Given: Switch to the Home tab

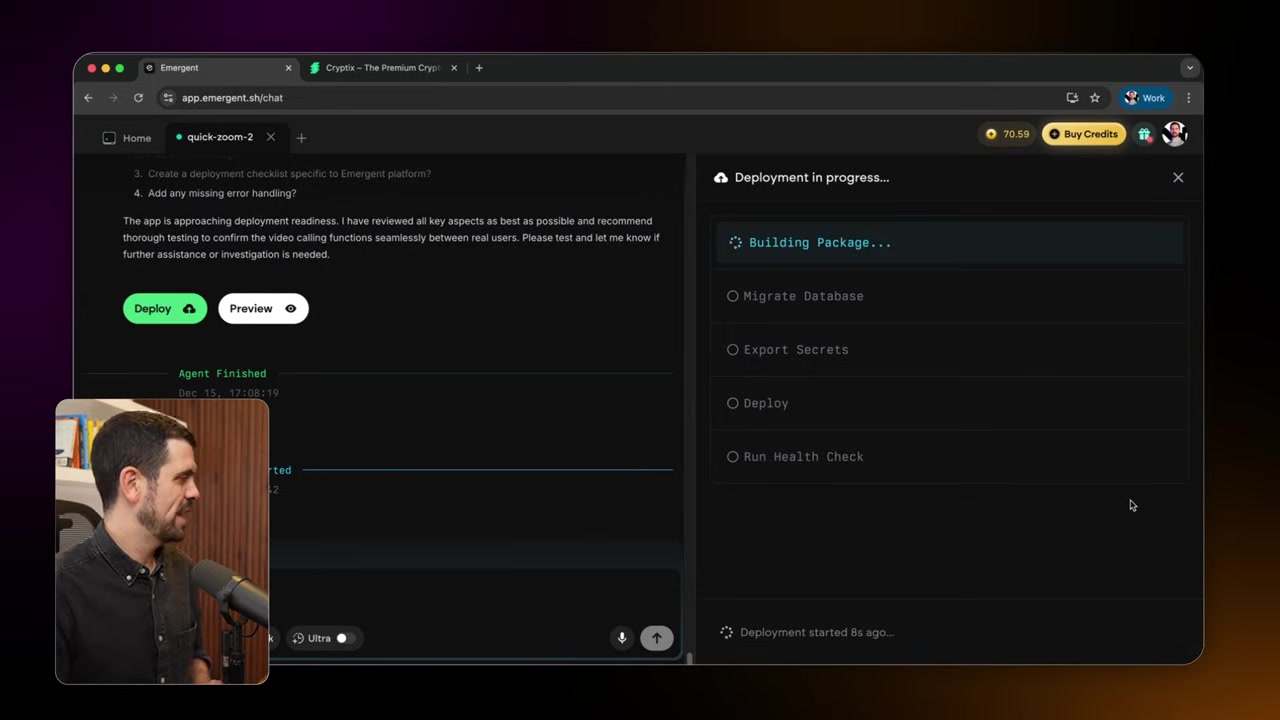Looking at the screenshot, I should point(127,138).
